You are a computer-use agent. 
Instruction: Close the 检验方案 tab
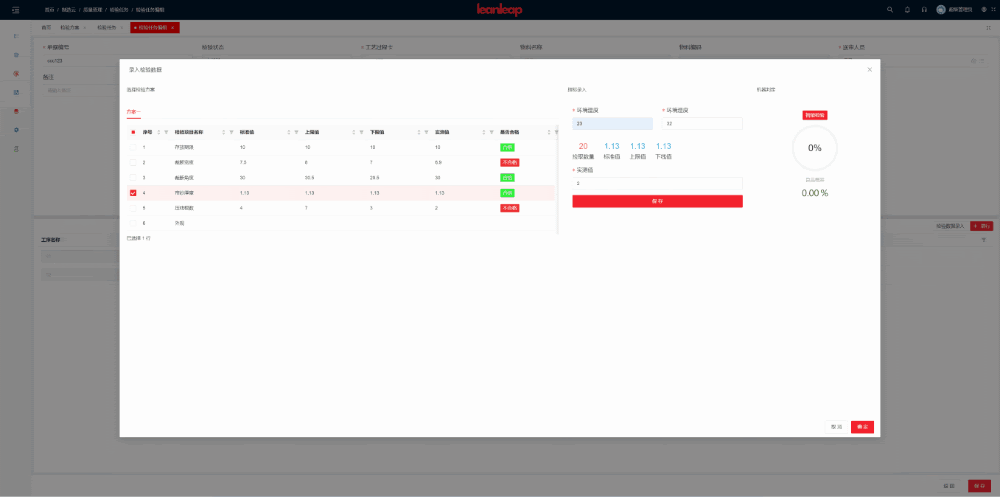pos(85,27)
